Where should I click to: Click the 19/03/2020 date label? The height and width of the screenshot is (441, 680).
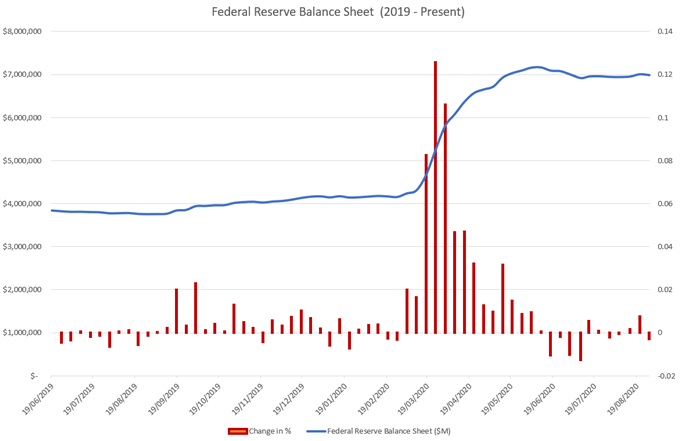point(413,399)
